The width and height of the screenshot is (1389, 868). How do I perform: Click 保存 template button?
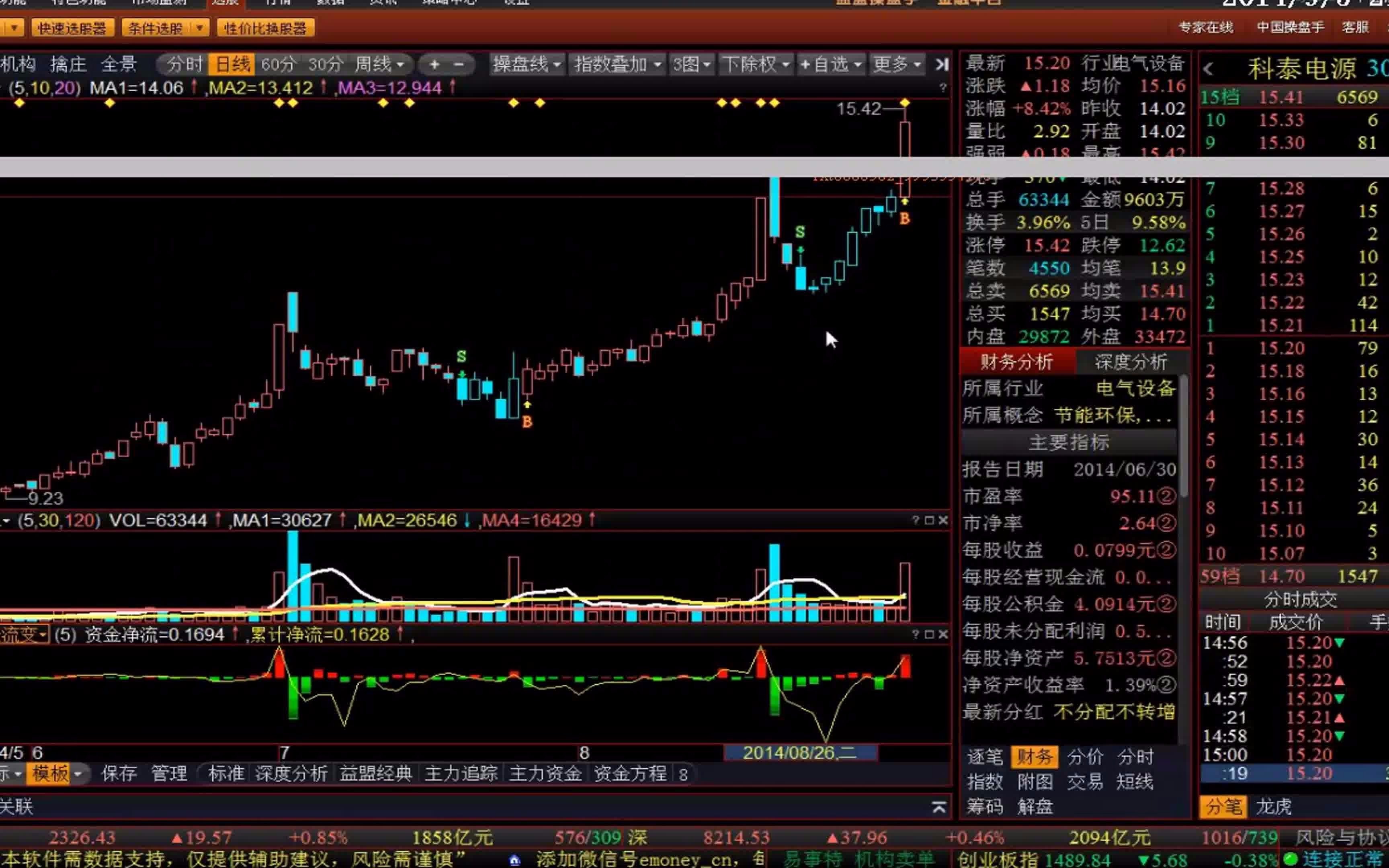pyautogui.click(x=119, y=774)
